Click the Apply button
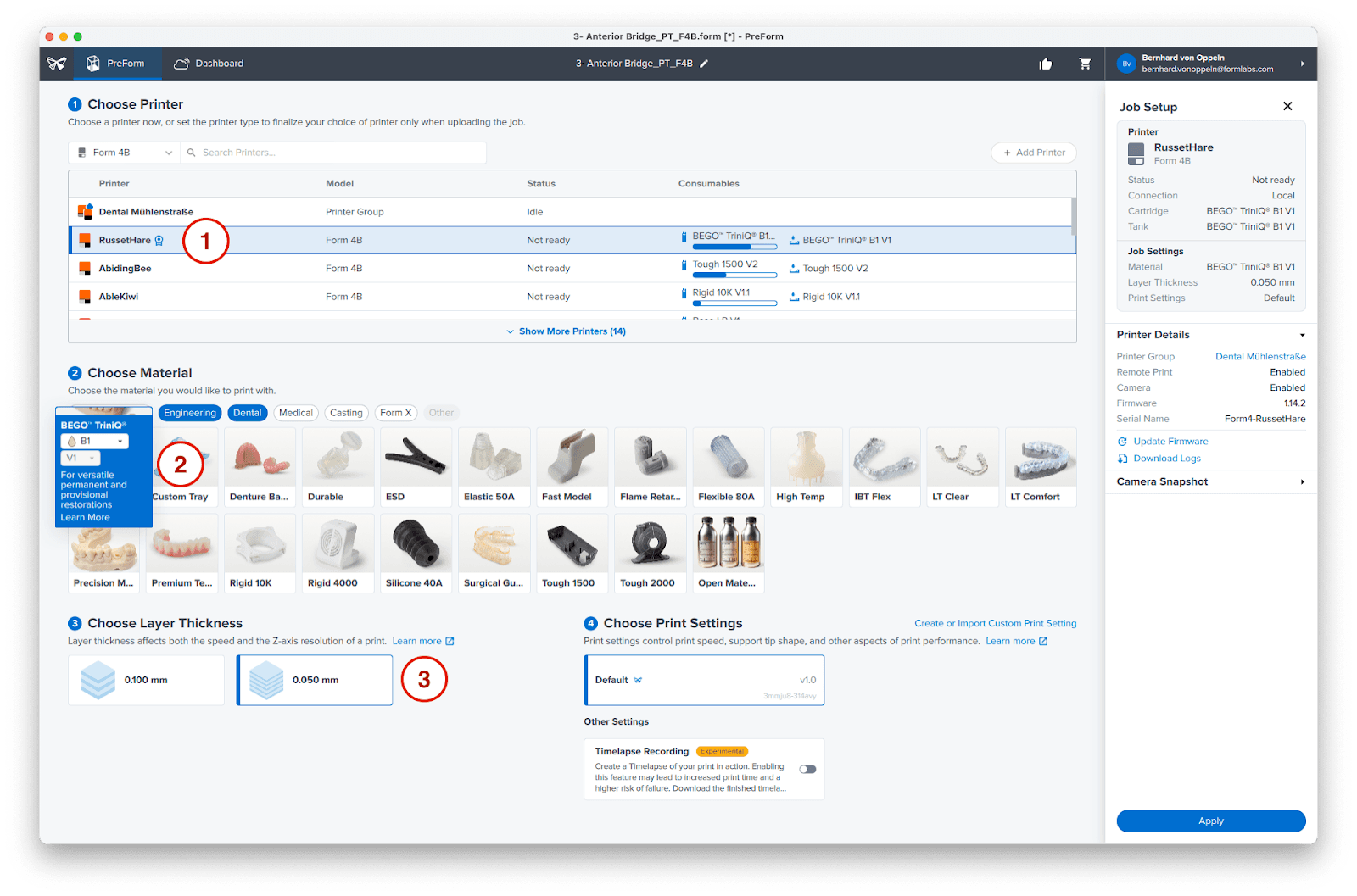 tap(1210, 821)
